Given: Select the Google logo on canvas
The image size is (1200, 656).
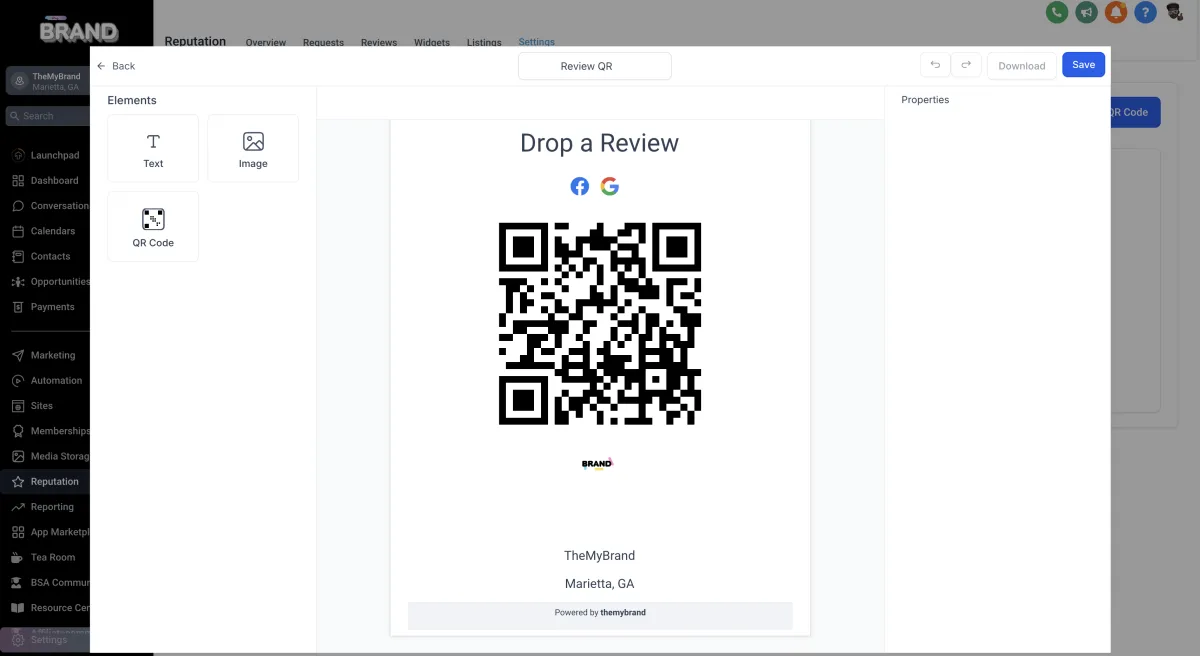Looking at the screenshot, I should 610,186.
